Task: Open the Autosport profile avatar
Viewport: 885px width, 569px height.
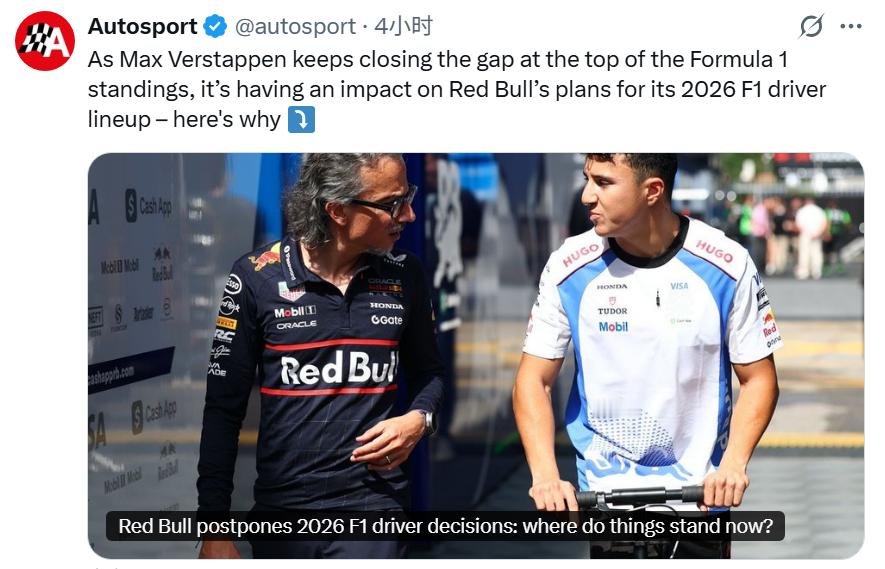Action: 45,41
